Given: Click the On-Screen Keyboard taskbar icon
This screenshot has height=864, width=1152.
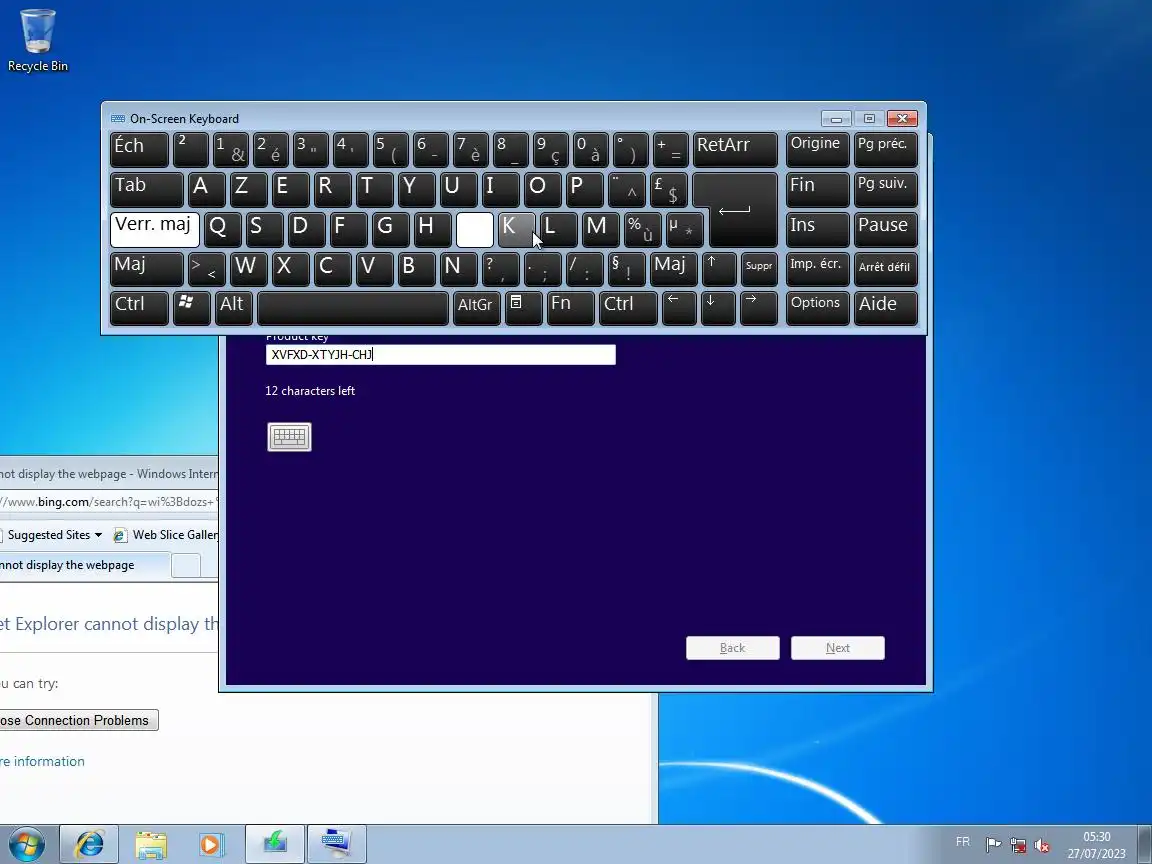Looking at the screenshot, I should [x=336, y=845].
